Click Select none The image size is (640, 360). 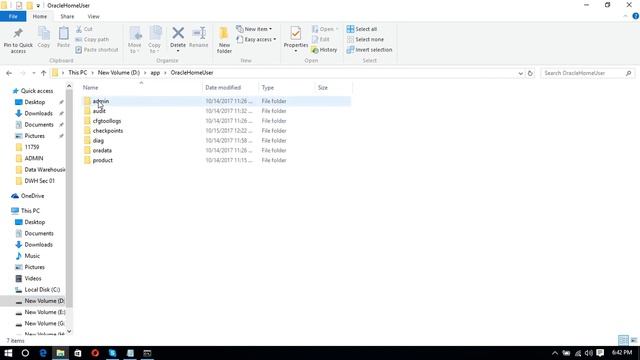(365, 40)
